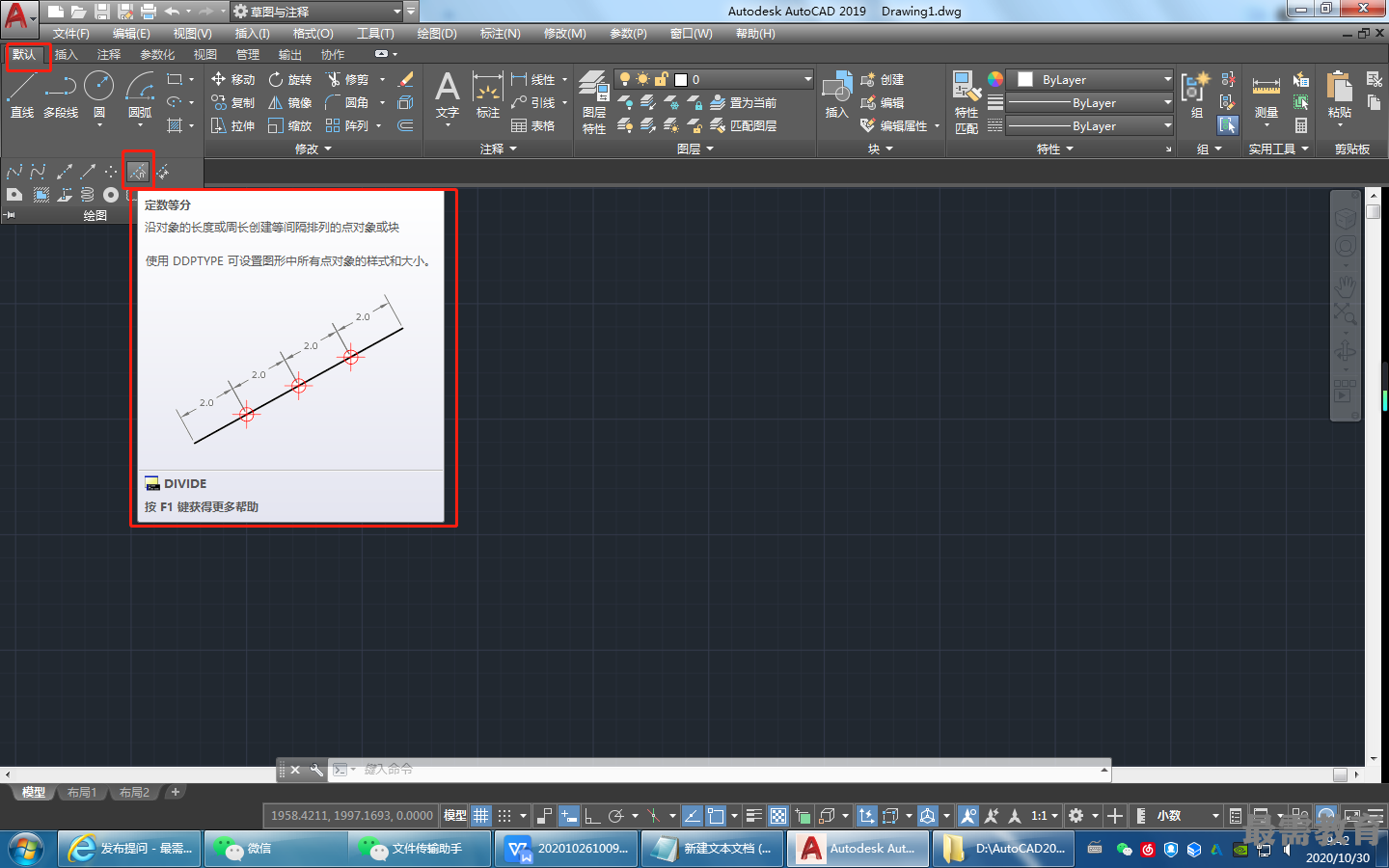Click the Group (组) icon
Screen dimensions: 1389x868
click(1196, 95)
